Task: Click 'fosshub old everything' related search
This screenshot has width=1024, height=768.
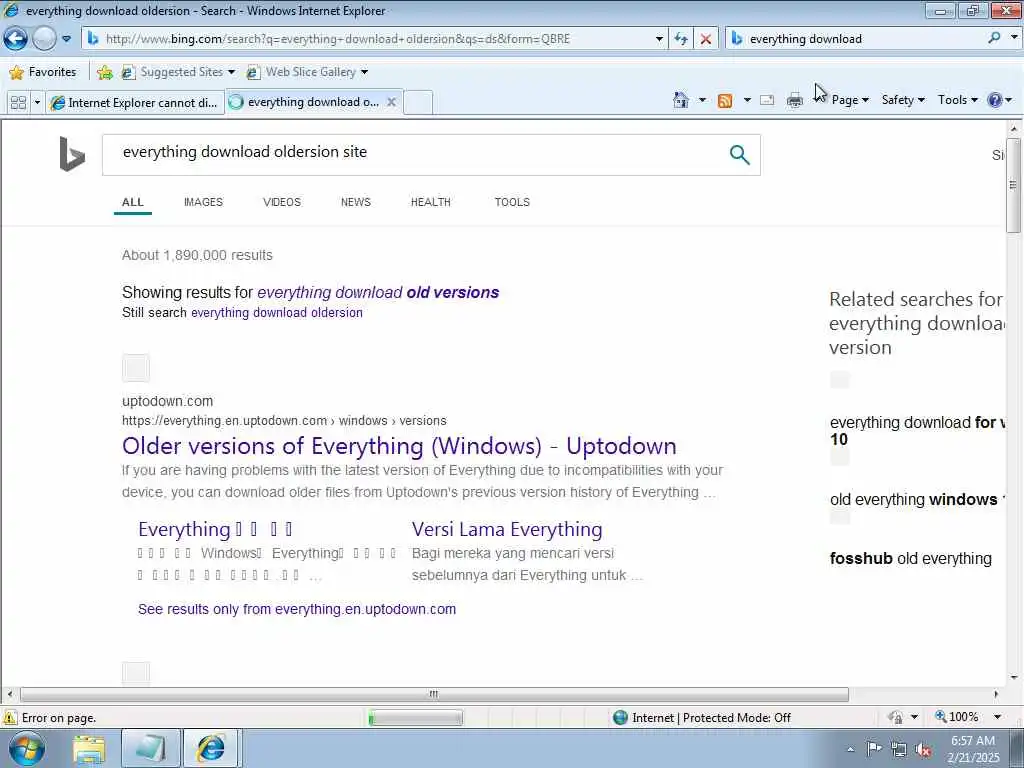Action: pos(911,559)
